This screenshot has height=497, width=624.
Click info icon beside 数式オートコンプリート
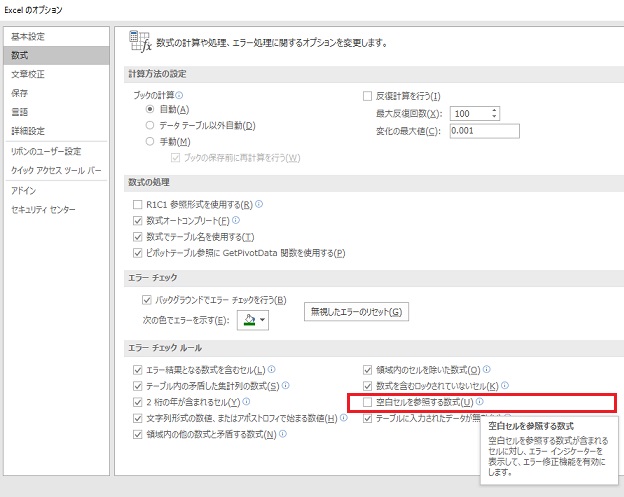point(236,220)
